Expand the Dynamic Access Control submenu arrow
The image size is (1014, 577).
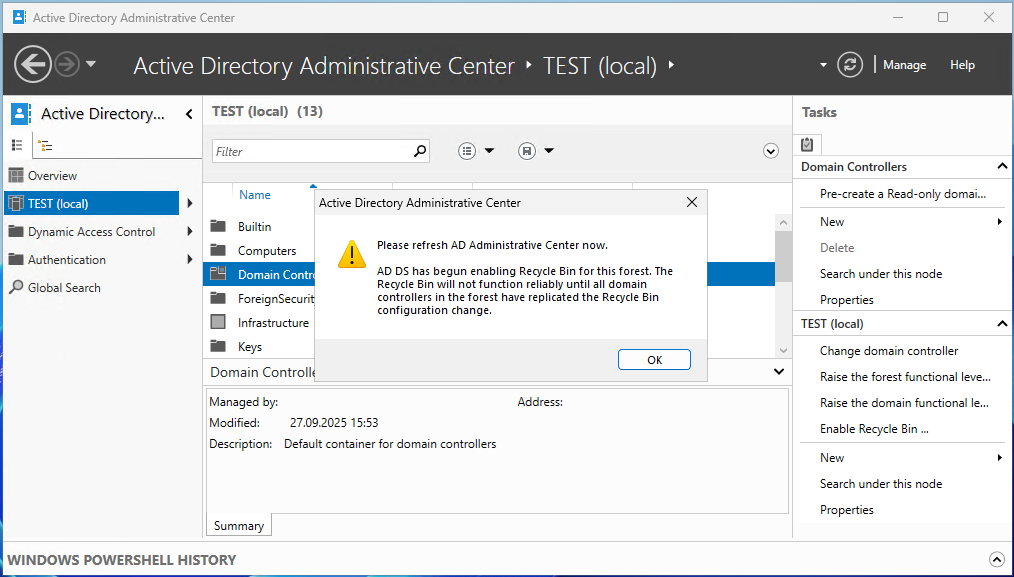[190, 232]
